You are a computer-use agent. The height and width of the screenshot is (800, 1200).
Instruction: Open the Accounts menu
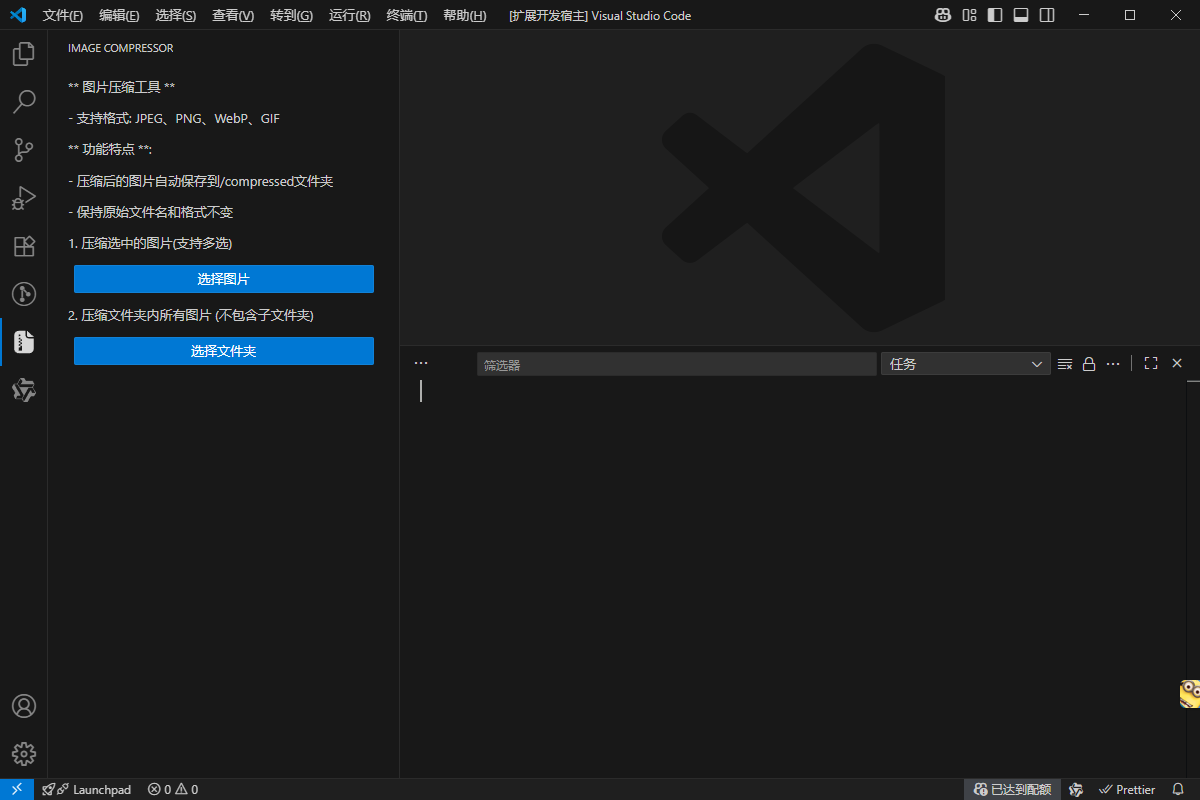point(24,706)
